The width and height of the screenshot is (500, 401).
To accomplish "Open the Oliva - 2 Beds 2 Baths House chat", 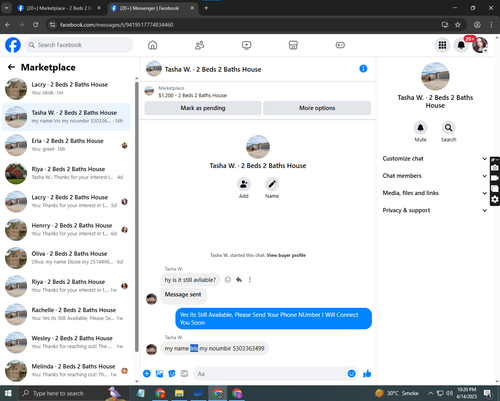I will (67, 258).
